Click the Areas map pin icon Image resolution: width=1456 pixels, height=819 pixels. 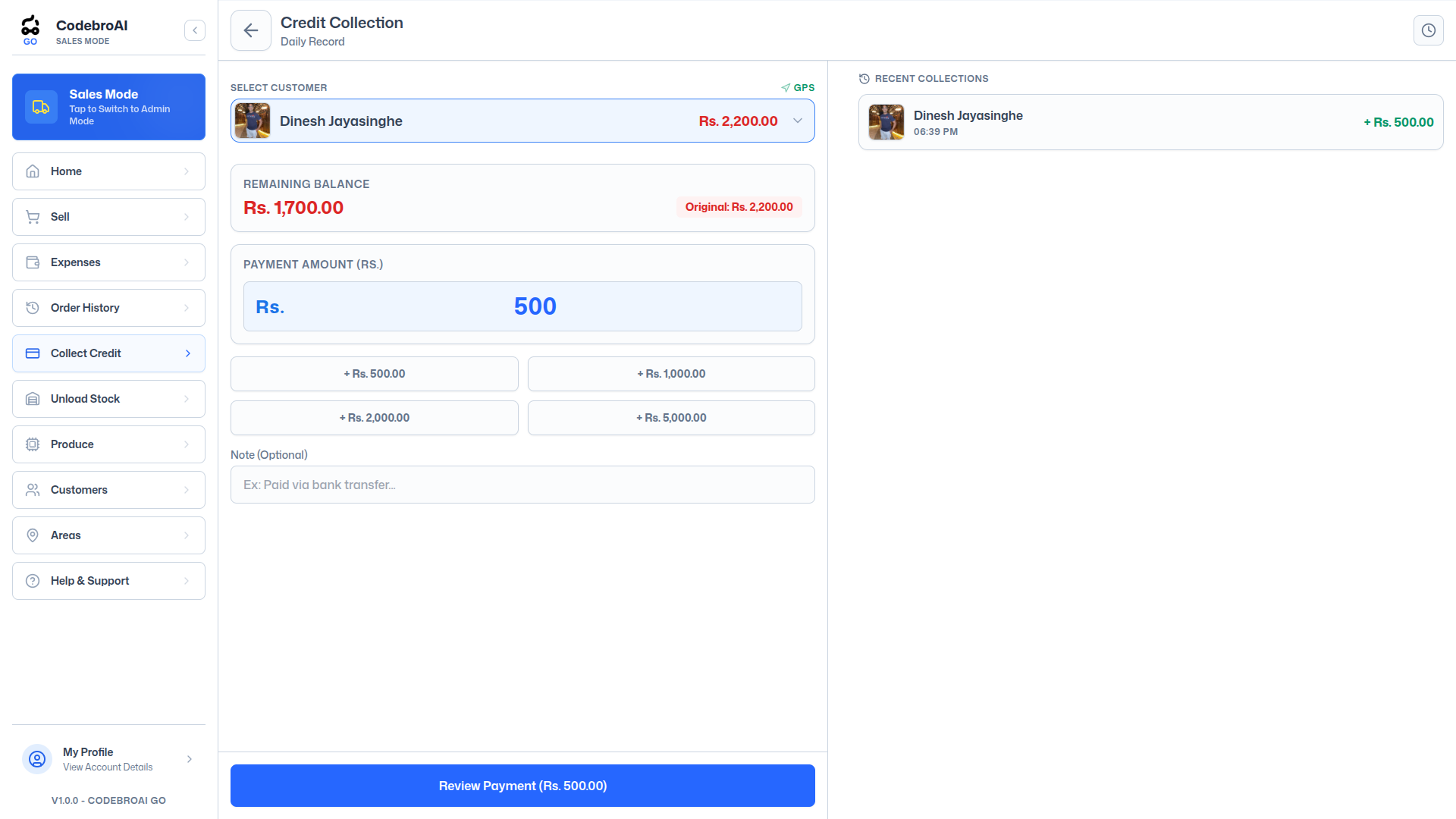(33, 535)
